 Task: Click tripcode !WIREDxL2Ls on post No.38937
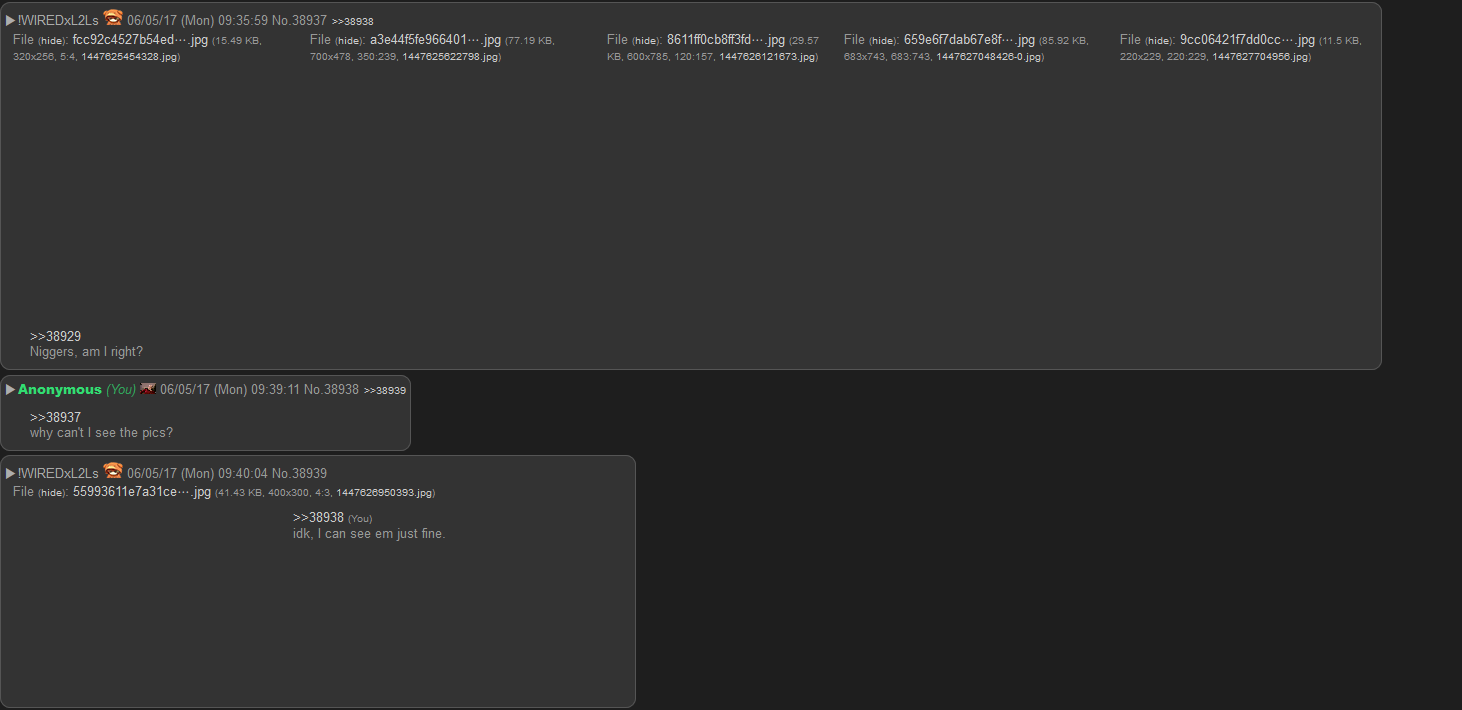coord(58,20)
